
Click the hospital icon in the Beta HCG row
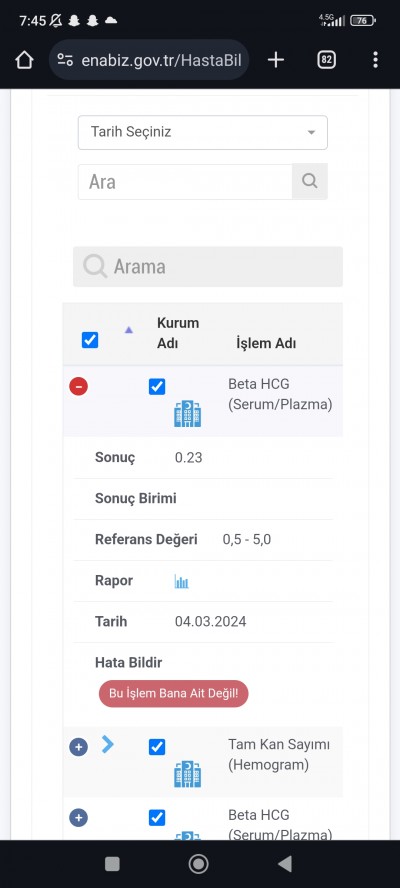pos(188,413)
